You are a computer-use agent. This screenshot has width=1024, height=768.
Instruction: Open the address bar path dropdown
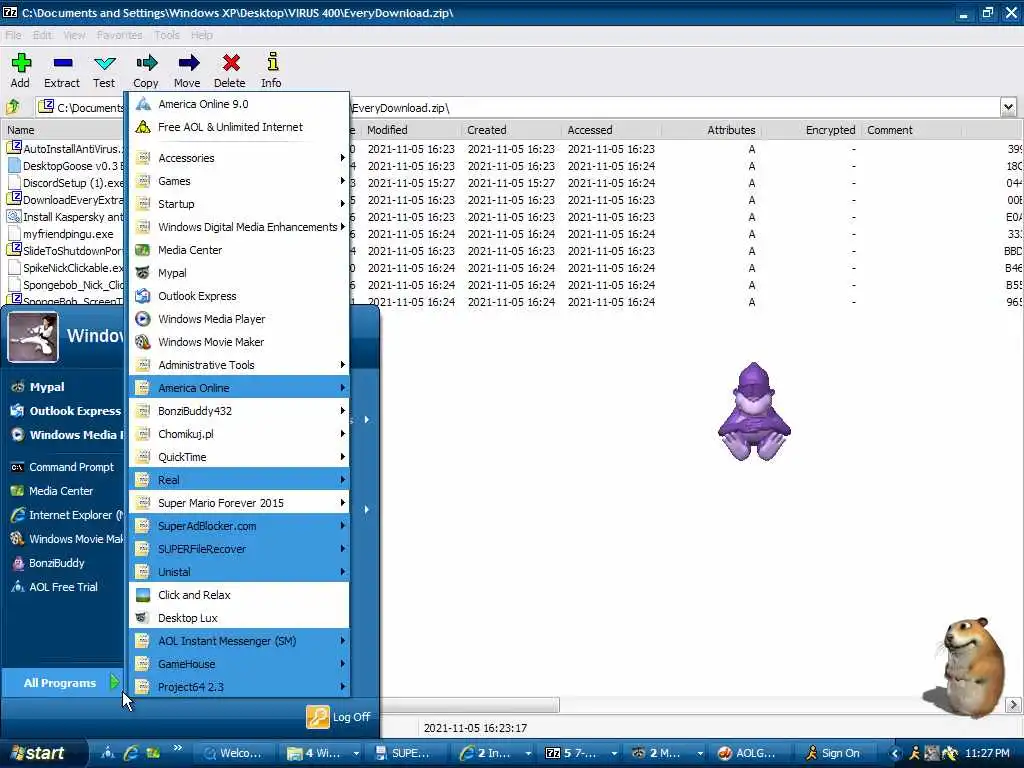click(x=1008, y=107)
